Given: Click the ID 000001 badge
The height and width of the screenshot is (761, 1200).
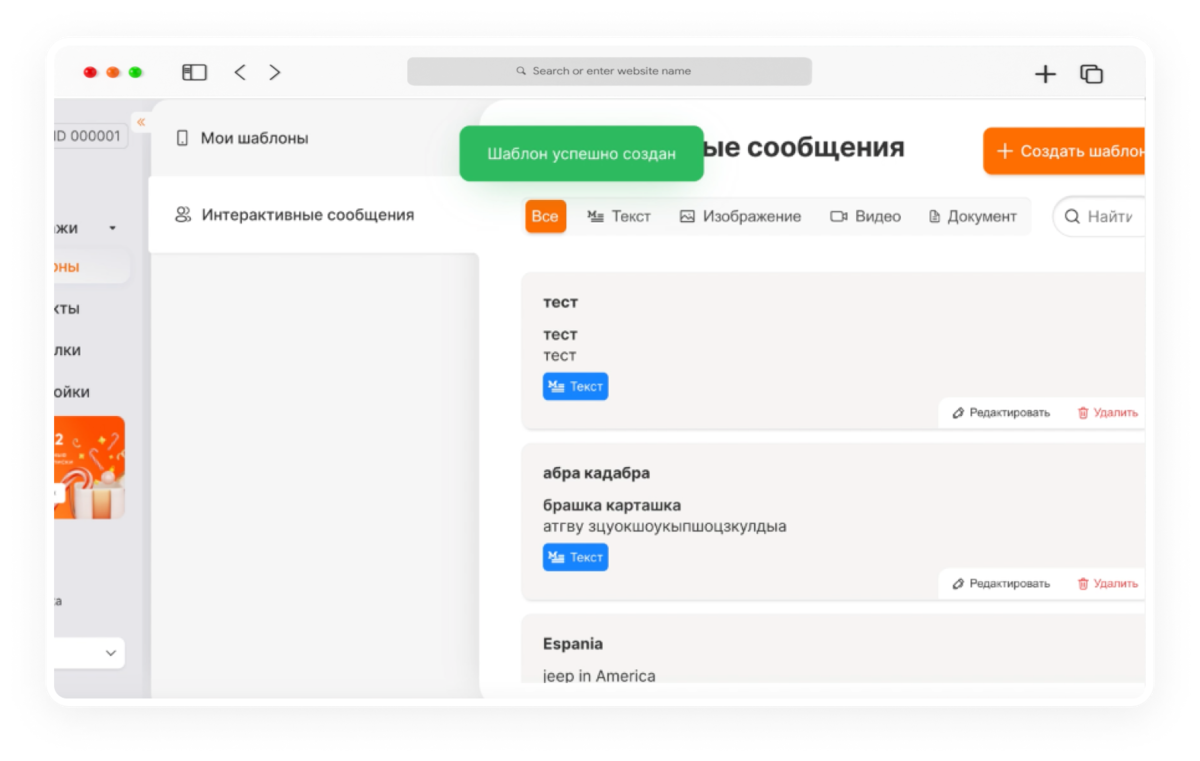Looking at the screenshot, I should coord(91,136).
